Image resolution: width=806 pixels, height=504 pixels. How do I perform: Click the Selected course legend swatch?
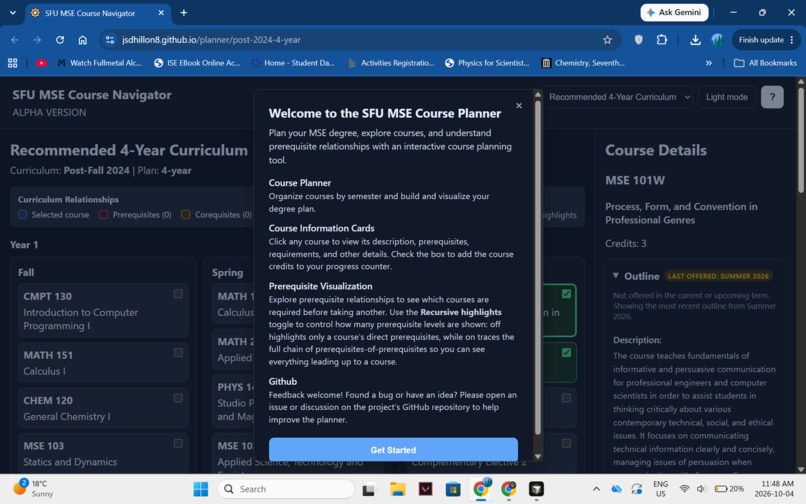[x=23, y=214]
